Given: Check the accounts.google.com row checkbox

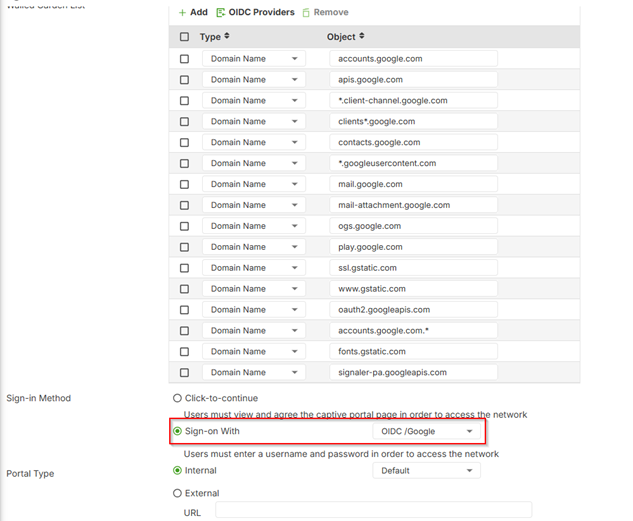Looking at the screenshot, I should click(x=184, y=59).
